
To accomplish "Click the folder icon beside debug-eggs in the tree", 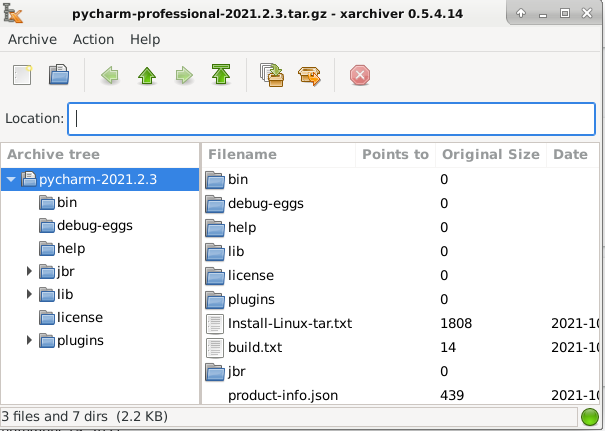I will [47, 226].
